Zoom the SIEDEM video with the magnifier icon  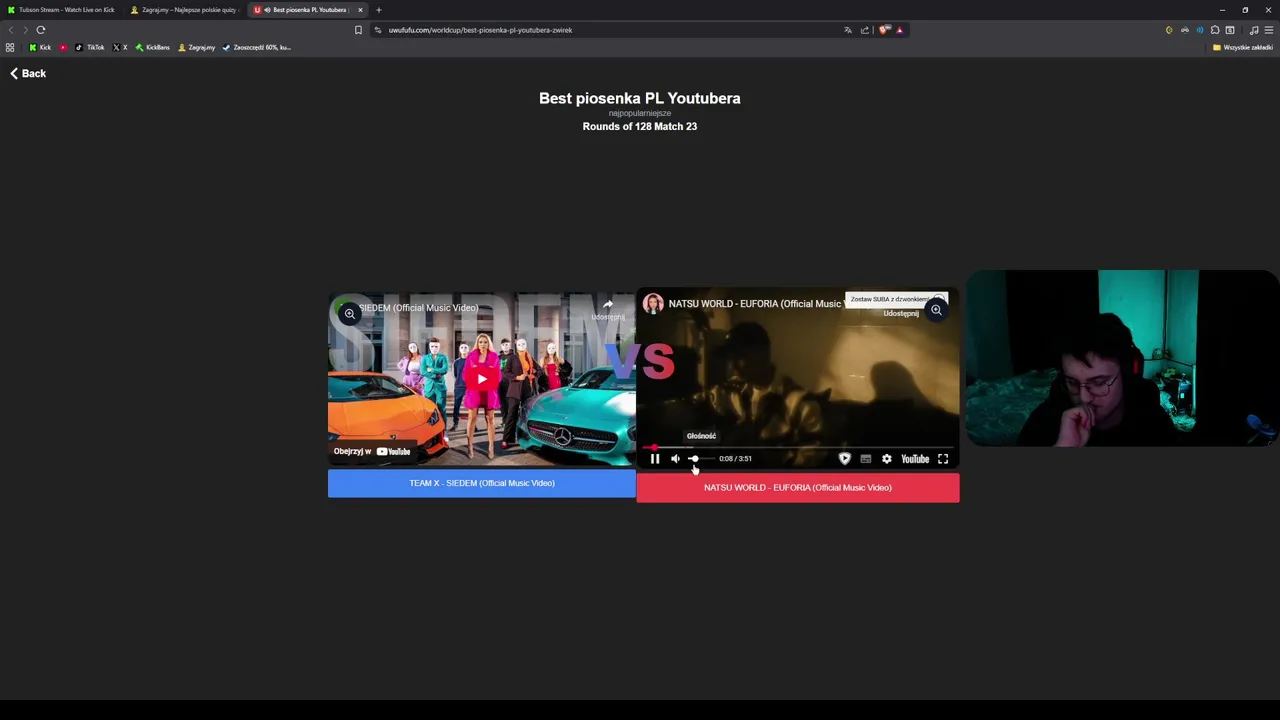[350, 314]
